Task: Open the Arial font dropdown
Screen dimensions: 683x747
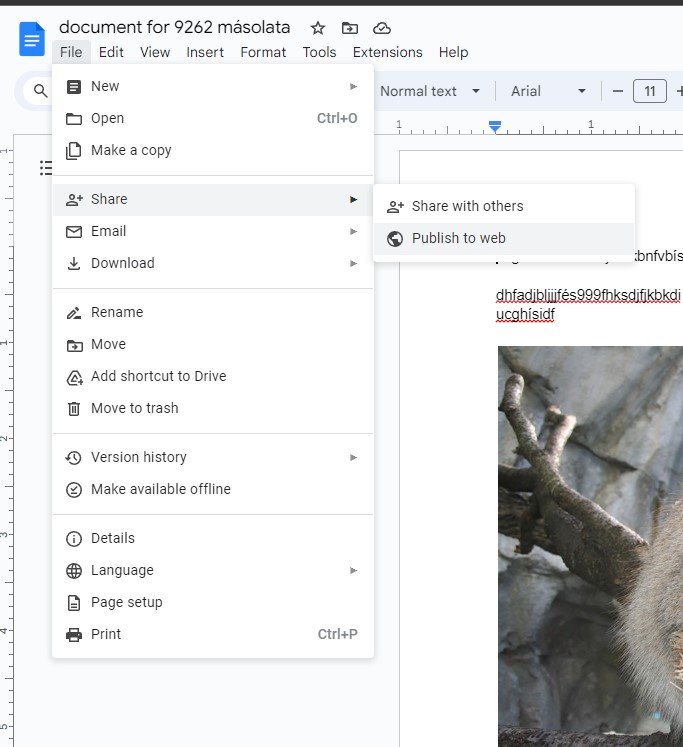Action: pyautogui.click(x=548, y=91)
